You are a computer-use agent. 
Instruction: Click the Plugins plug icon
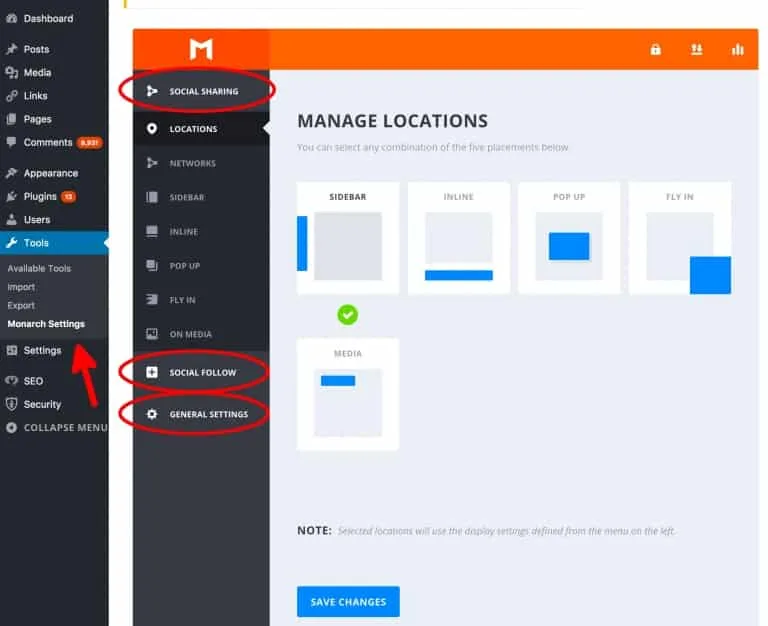click(12, 196)
